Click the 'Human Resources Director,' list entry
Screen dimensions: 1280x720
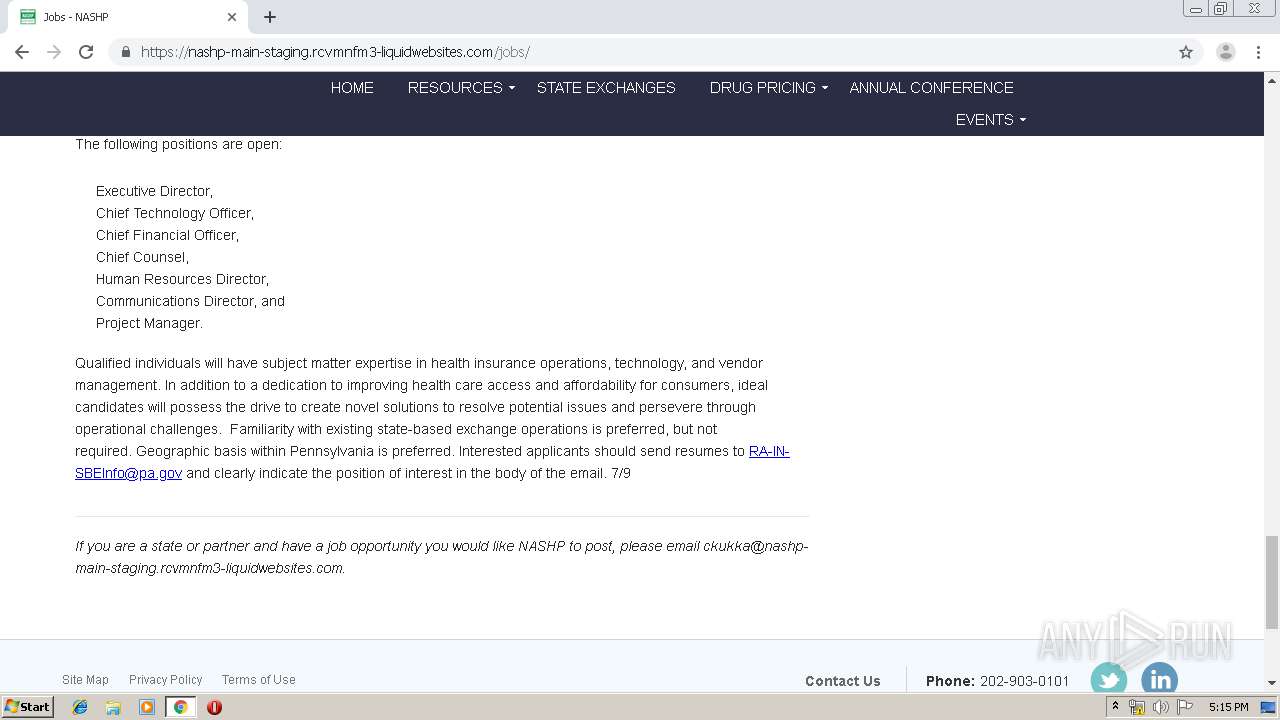click(x=182, y=279)
